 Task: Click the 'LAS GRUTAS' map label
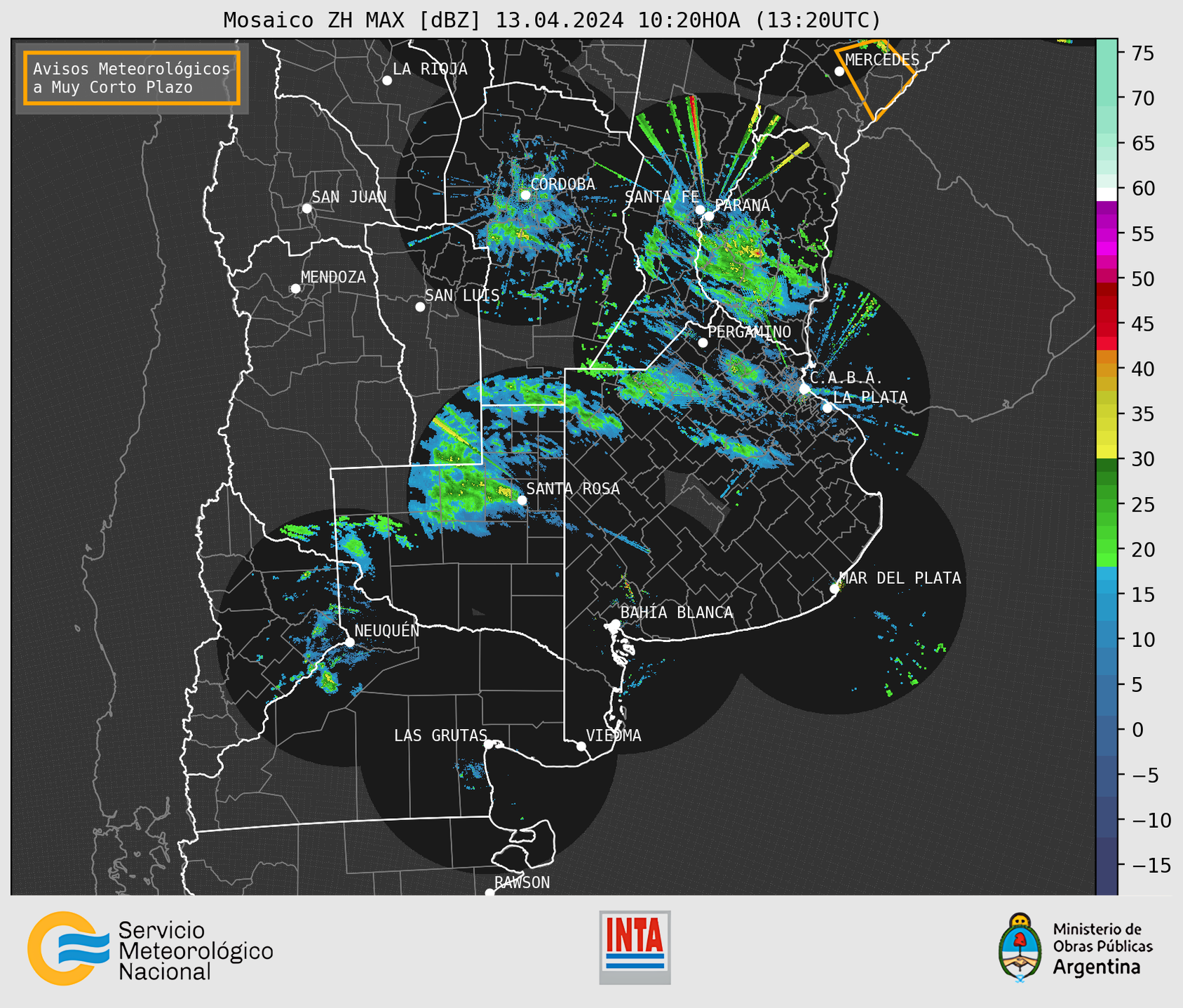click(440, 736)
